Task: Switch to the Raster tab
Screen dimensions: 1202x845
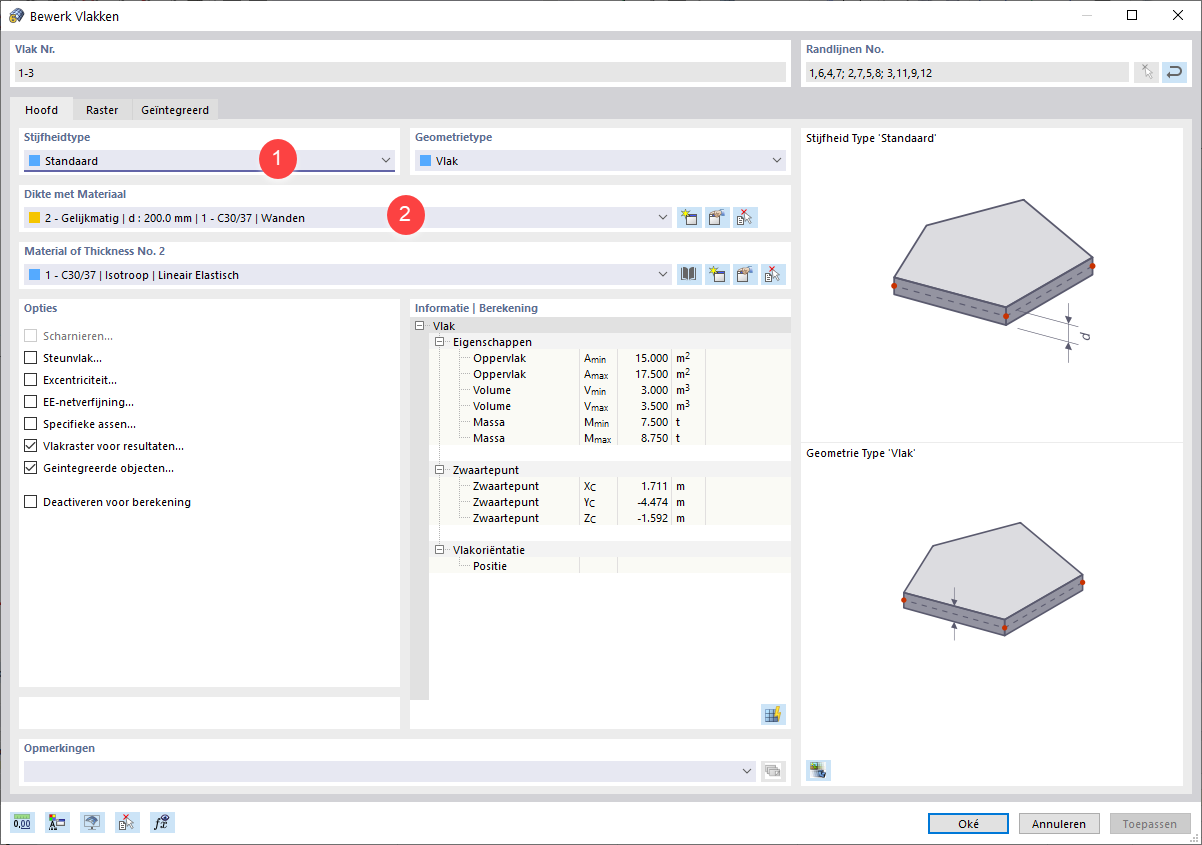Action: pyautogui.click(x=102, y=110)
